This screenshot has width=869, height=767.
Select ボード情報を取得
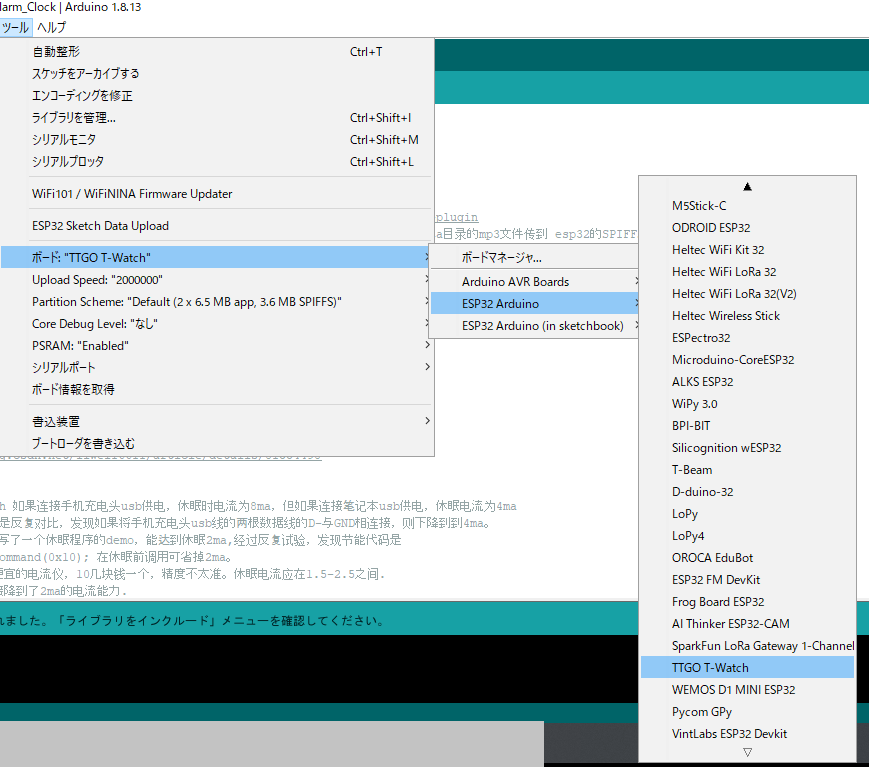[217, 390]
